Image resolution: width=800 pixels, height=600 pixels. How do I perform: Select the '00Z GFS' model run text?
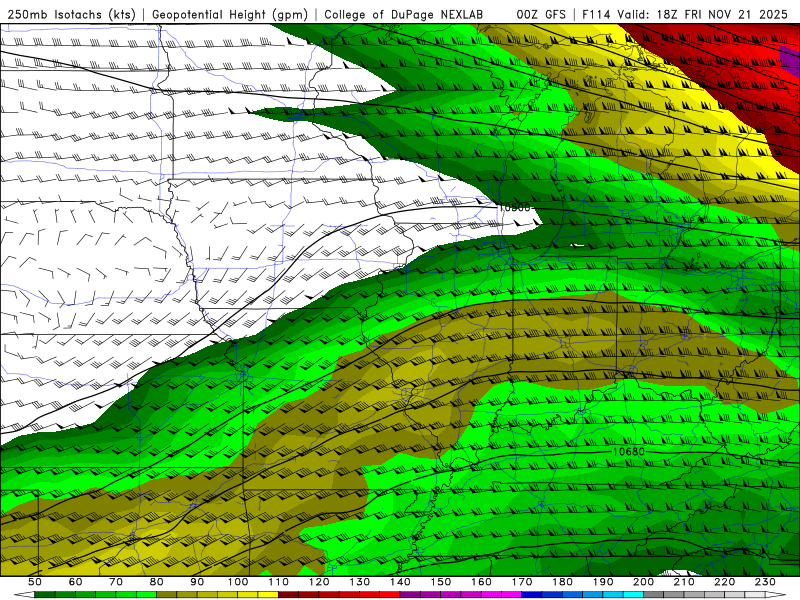pos(541,14)
